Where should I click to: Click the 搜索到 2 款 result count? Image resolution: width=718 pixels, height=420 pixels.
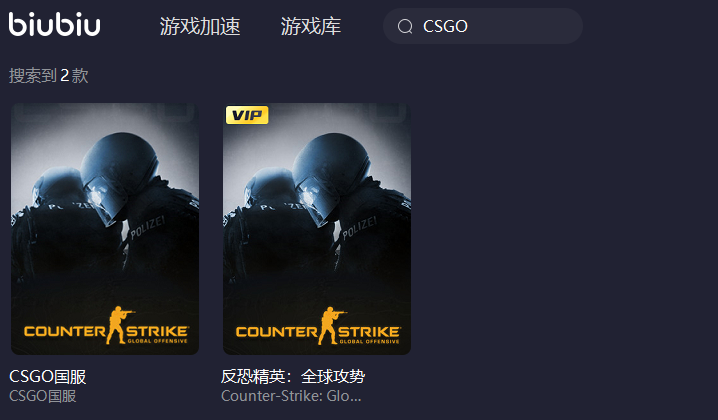[49, 76]
